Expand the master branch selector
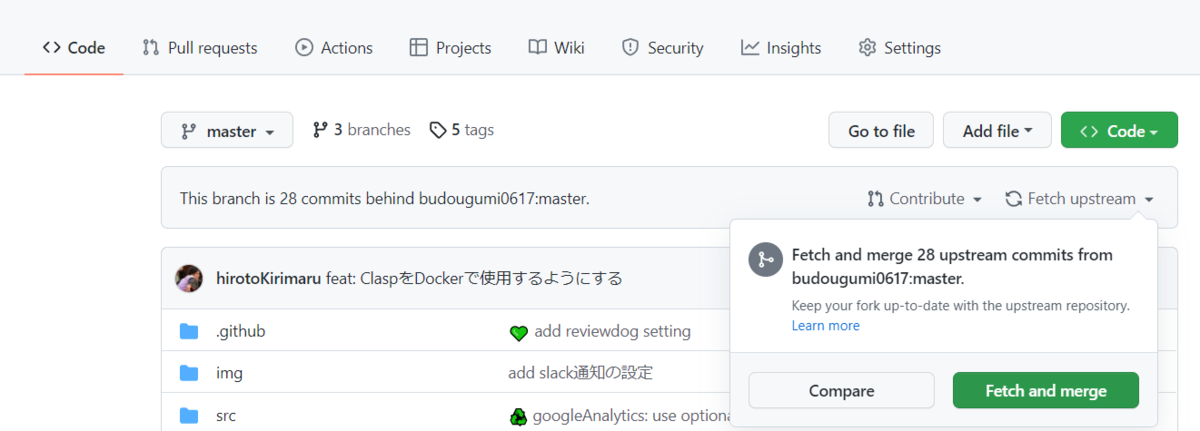This screenshot has width=1200, height=431. tap(227, 131)
